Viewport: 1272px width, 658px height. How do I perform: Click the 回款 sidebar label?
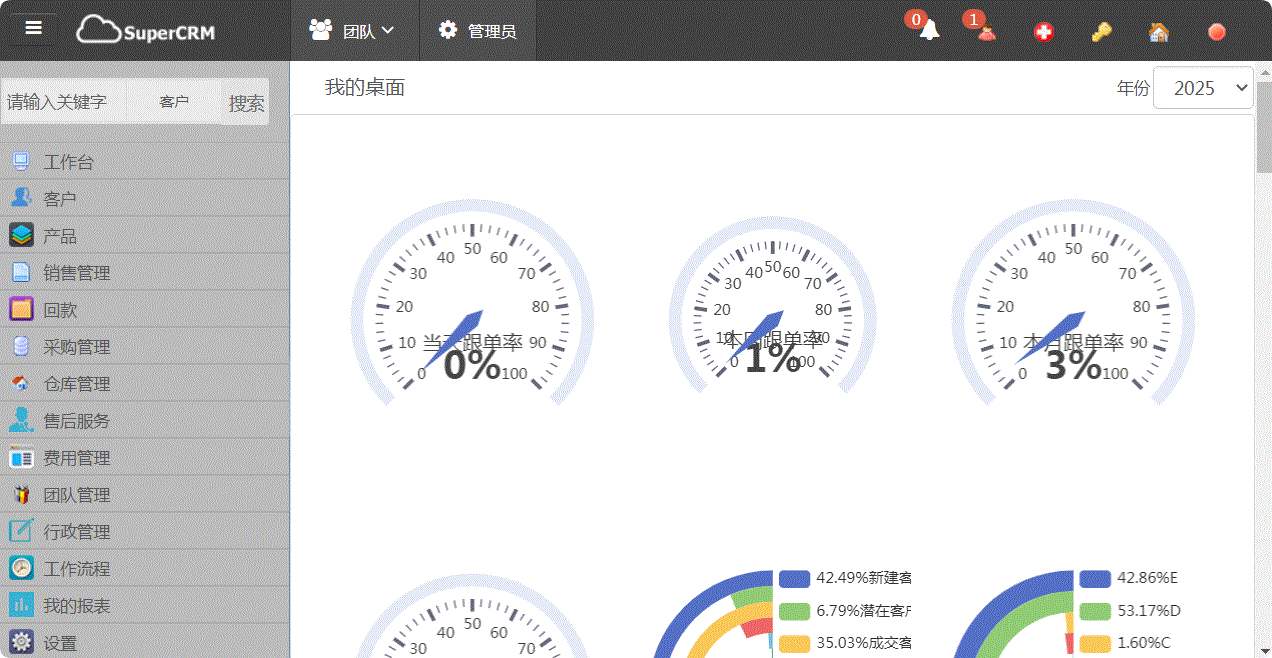60,310
